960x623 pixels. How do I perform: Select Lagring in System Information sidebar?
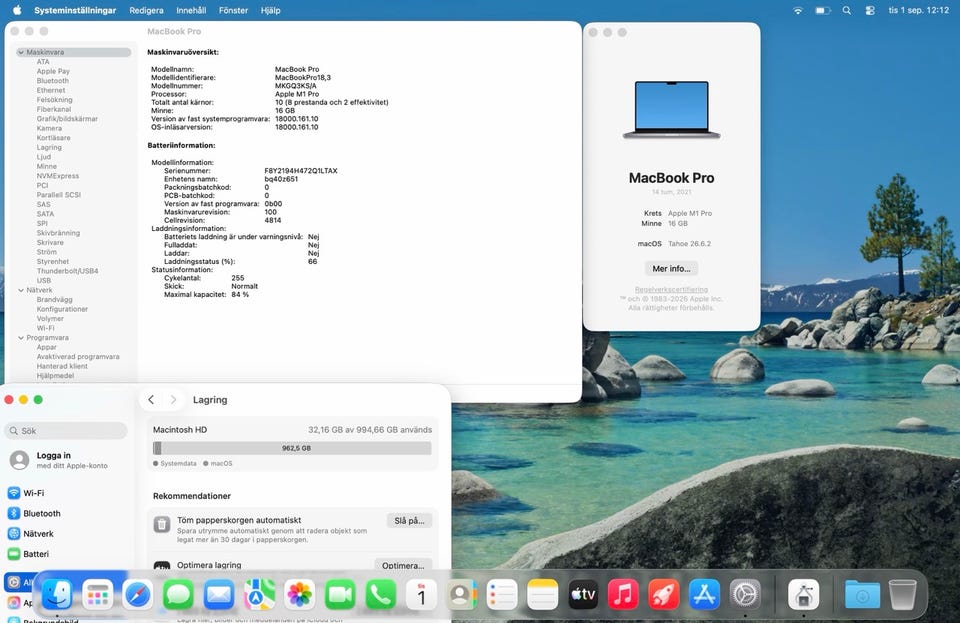pyautogui.click(x=49, y=147)
